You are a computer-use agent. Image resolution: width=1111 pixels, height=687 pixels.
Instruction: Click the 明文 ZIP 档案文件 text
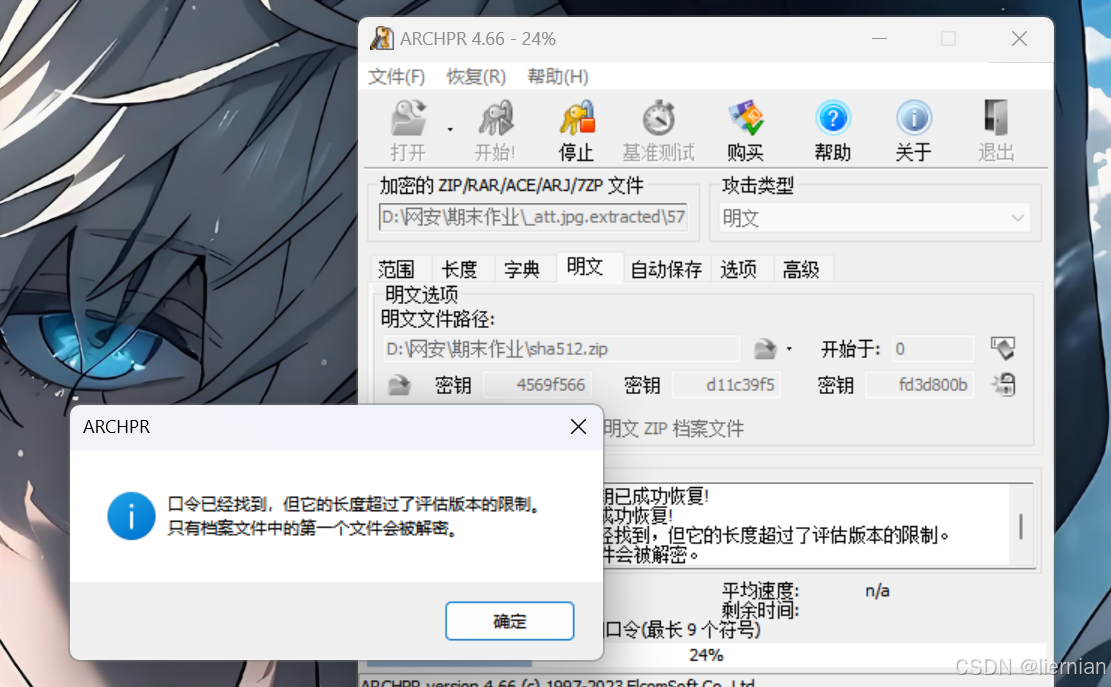click(673, 428)
